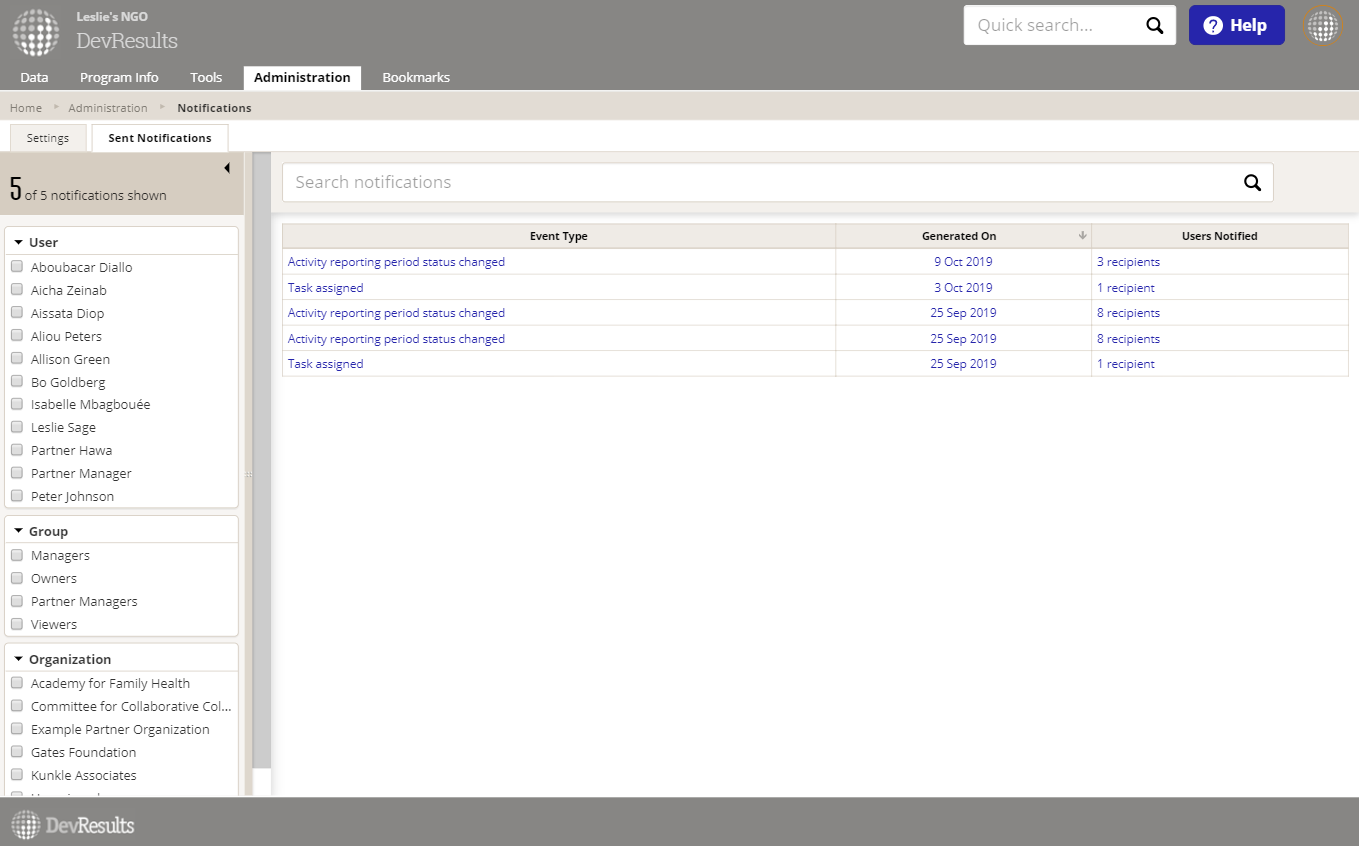
Task: Collapse the Group filter section
Action: [19, 531]
